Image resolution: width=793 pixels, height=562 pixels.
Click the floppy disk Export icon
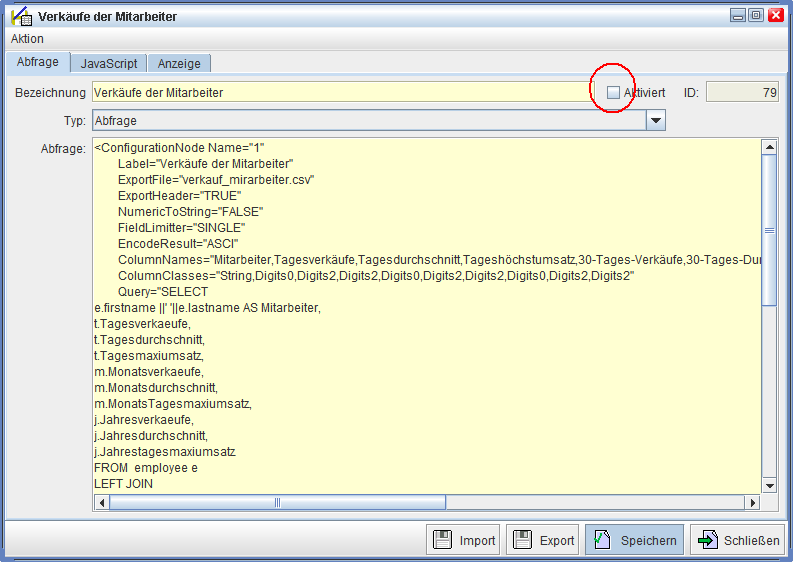click(521, 541)
